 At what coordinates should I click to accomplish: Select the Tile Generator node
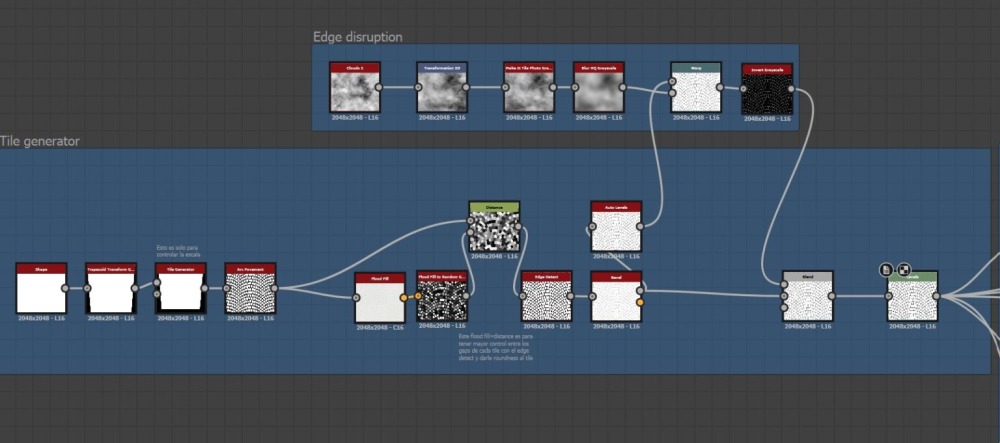tap(180, 288)
